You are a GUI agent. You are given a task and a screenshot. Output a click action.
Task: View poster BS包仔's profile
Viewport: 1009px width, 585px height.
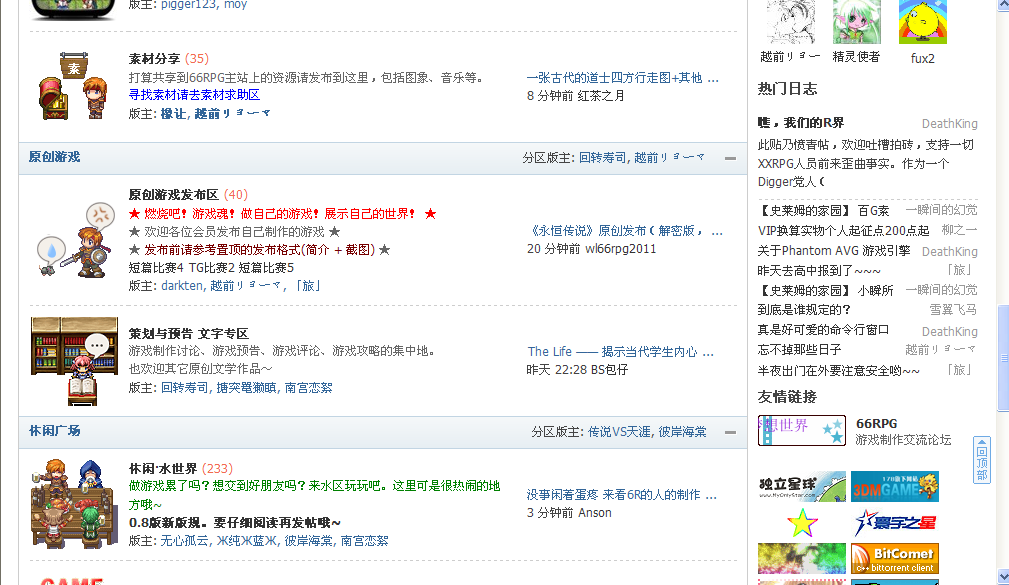point(609,369)
